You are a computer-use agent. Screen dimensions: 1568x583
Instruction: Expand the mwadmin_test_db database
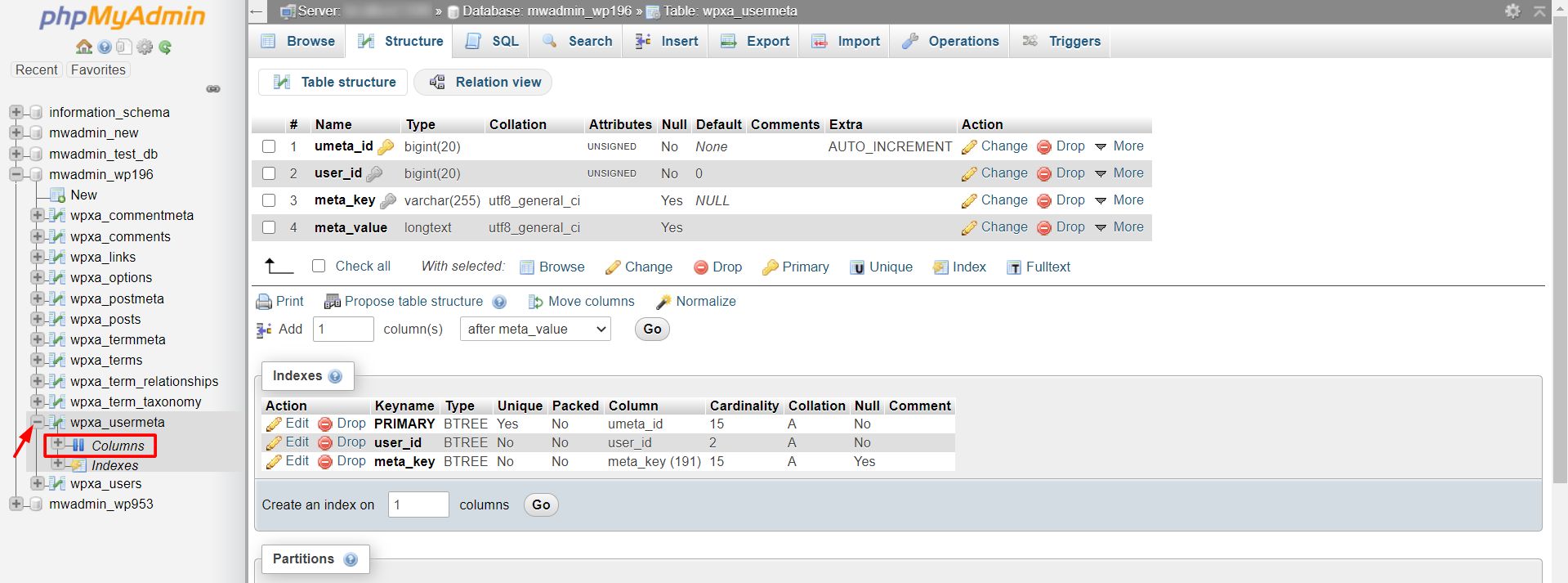[16, 154]
